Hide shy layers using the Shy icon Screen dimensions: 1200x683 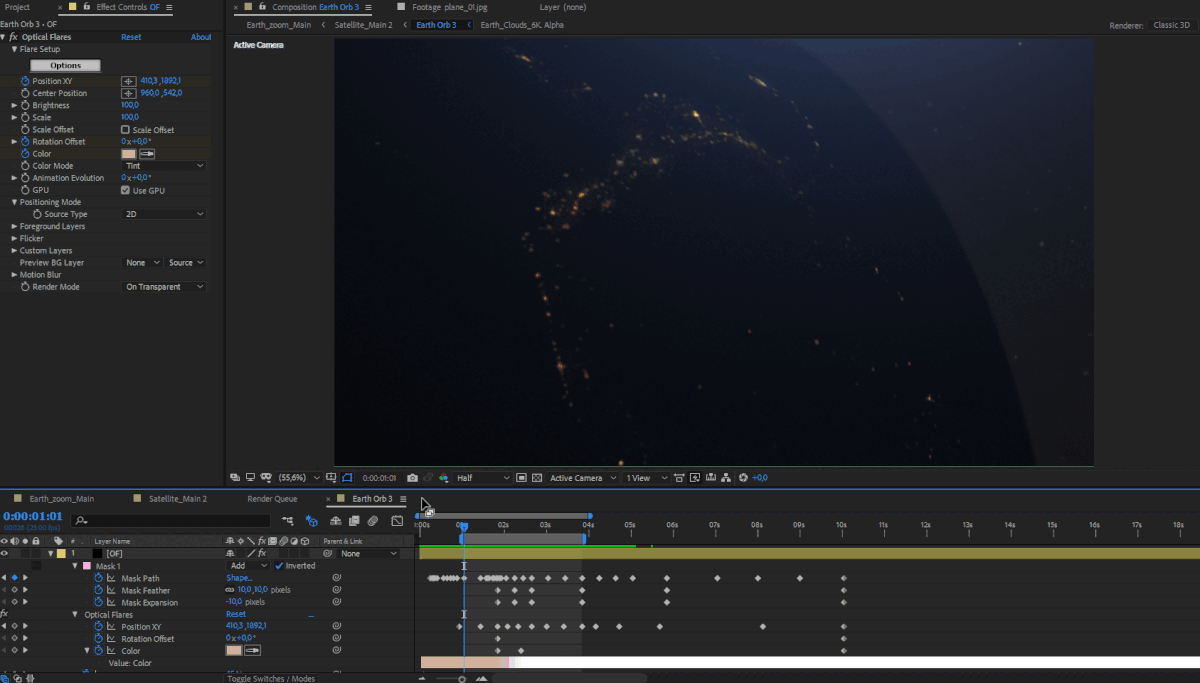[336, 520]
